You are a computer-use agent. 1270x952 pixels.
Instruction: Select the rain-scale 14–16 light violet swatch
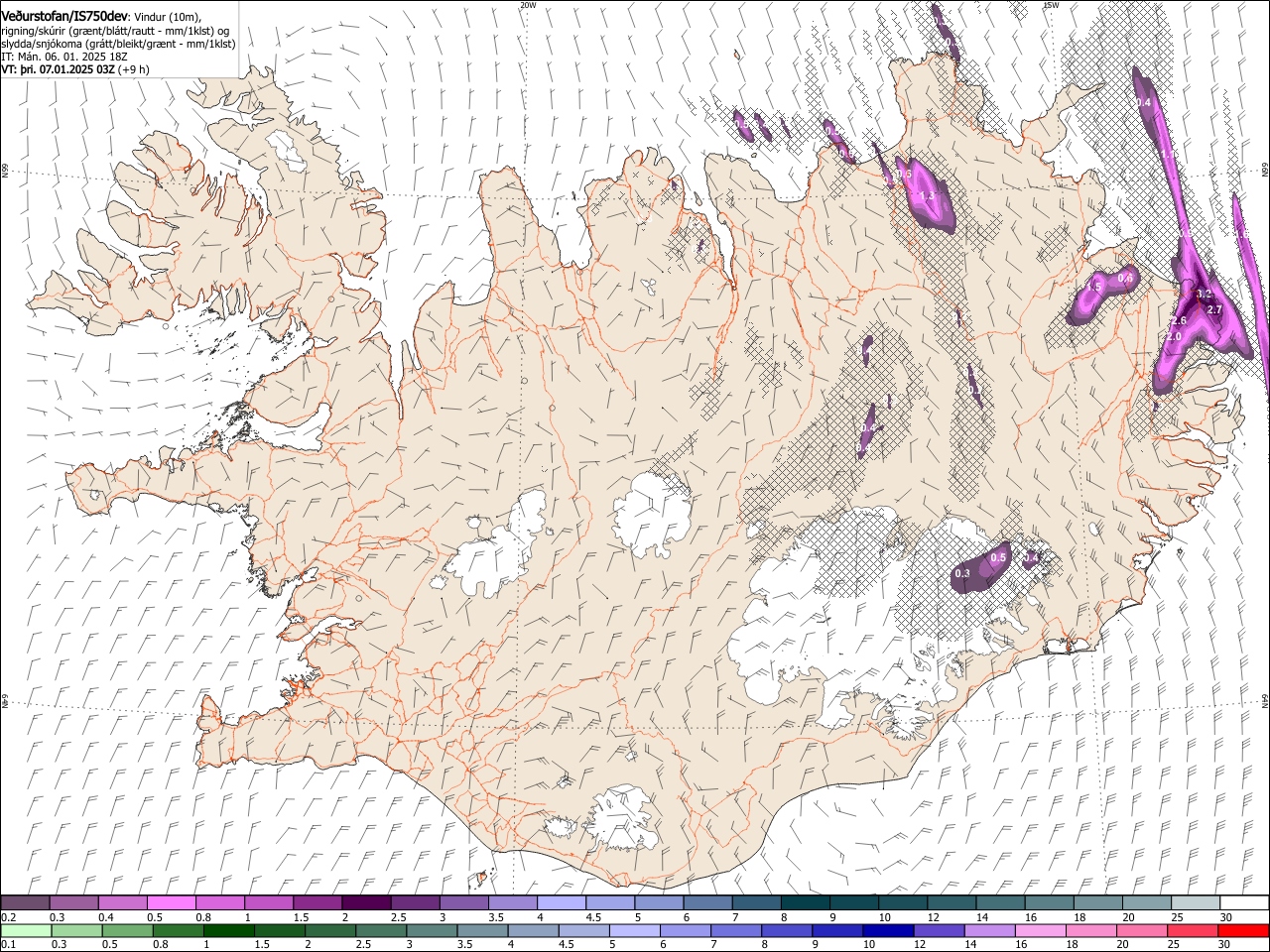(988, 930)
